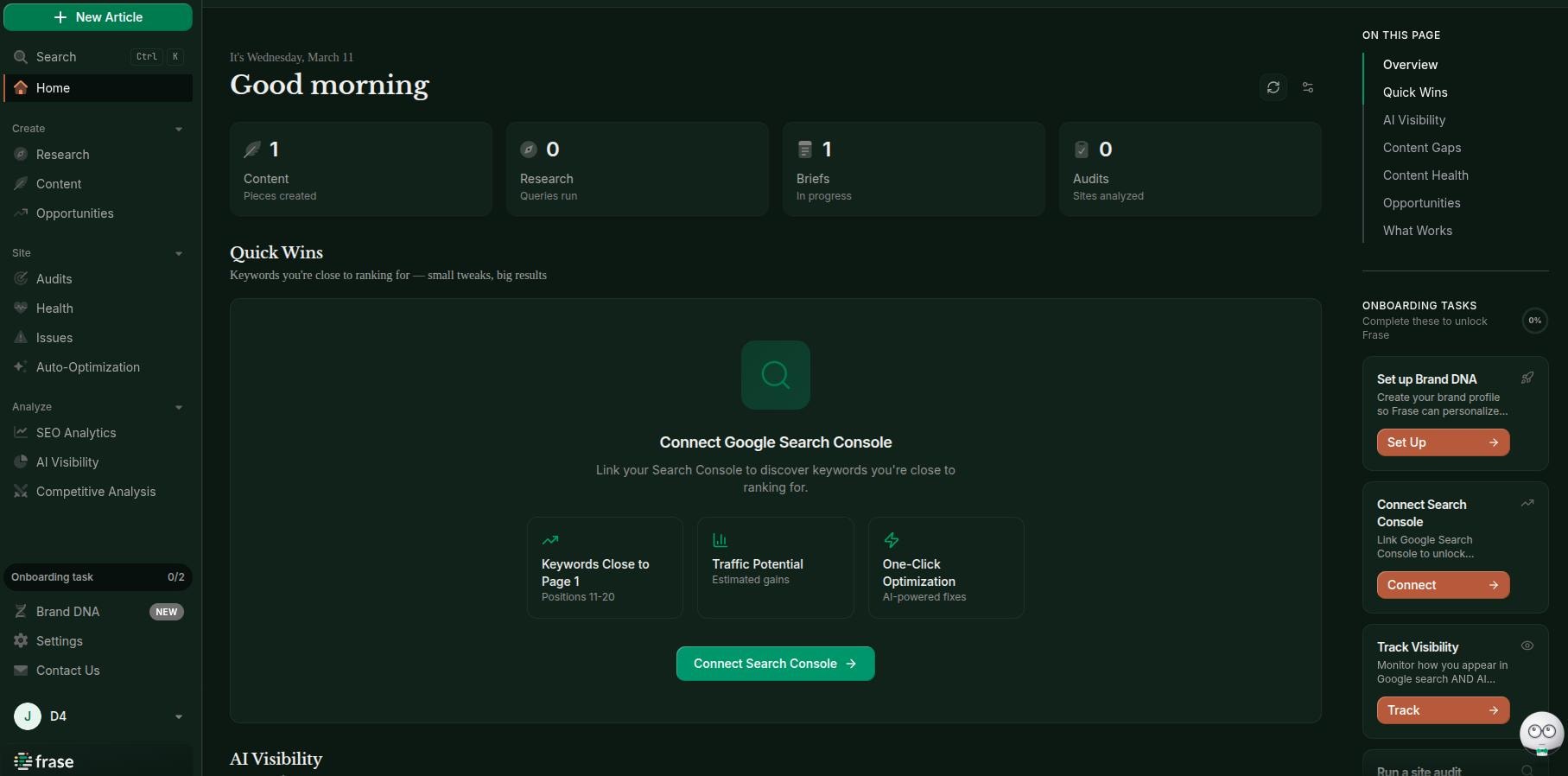Screen dimensions: 1568x776
Task: Select the One-Click Optimization card
Action: (946, 568)
